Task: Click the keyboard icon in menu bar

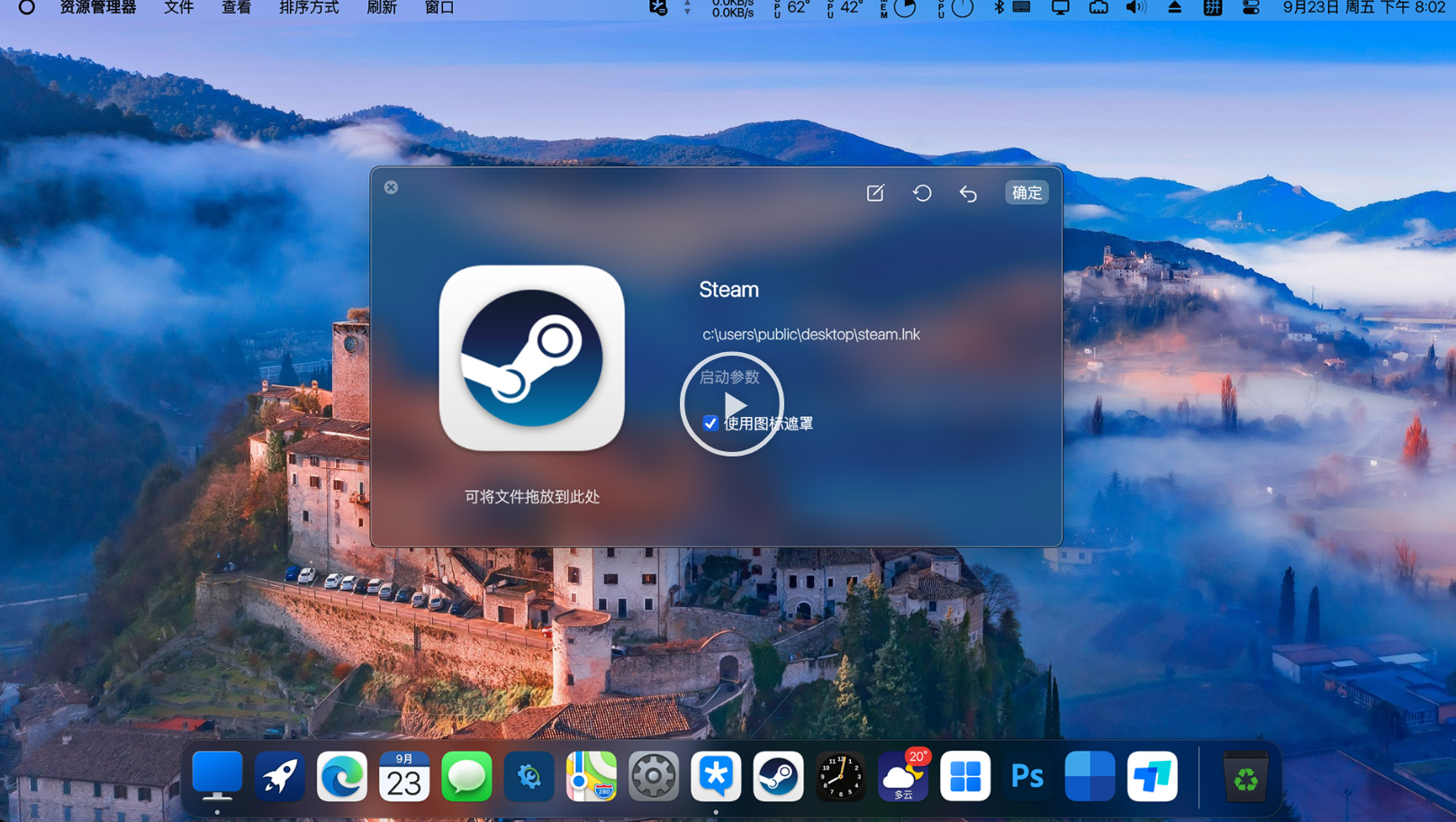Action: click(x=1022, y=7)
